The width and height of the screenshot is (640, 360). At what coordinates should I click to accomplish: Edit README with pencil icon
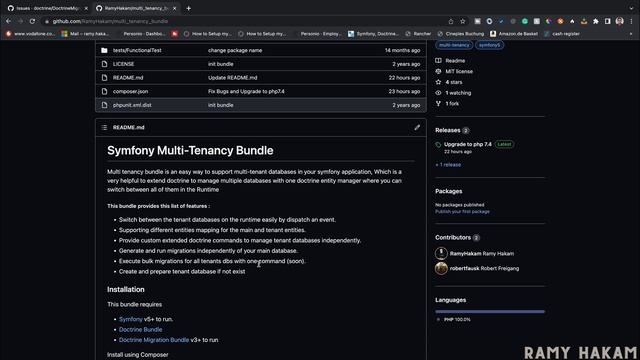click(x=417, y=127)
